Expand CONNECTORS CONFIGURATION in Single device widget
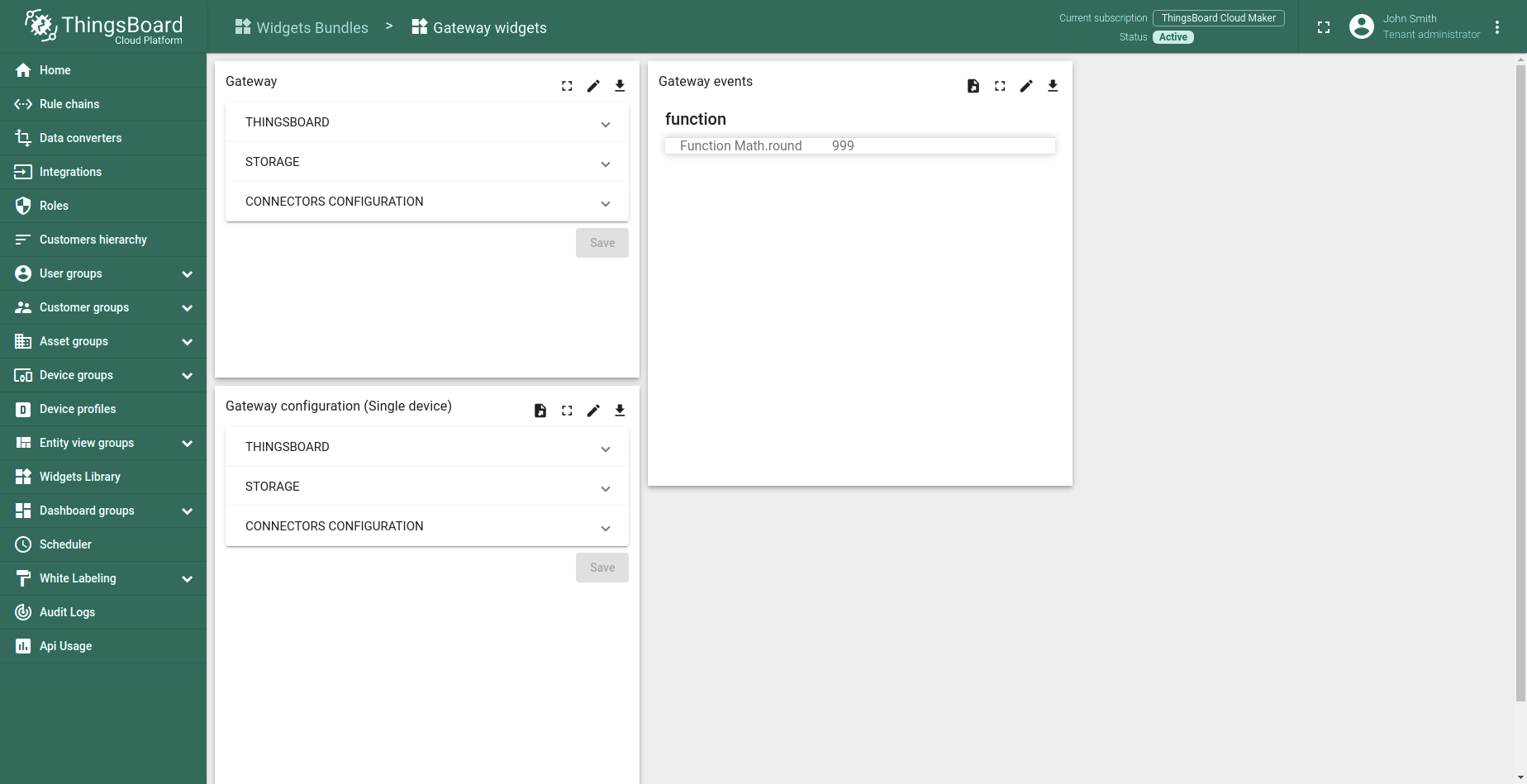This screenshot has width=1527, height=784. (x=427, y=526)
